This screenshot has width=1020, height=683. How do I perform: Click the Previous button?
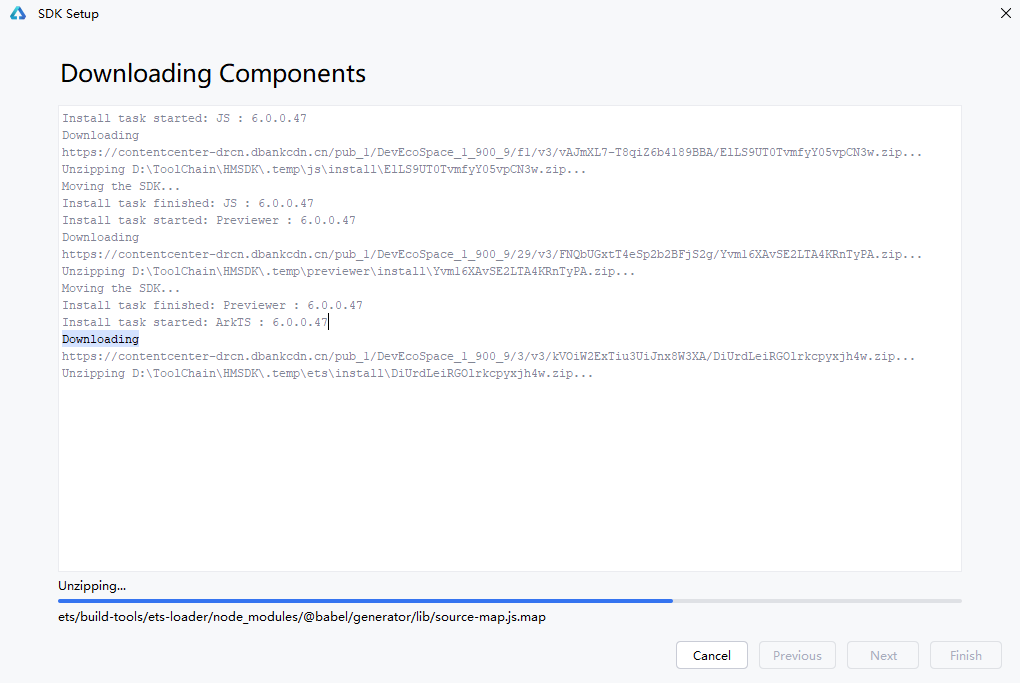click(x=797, y=656)
